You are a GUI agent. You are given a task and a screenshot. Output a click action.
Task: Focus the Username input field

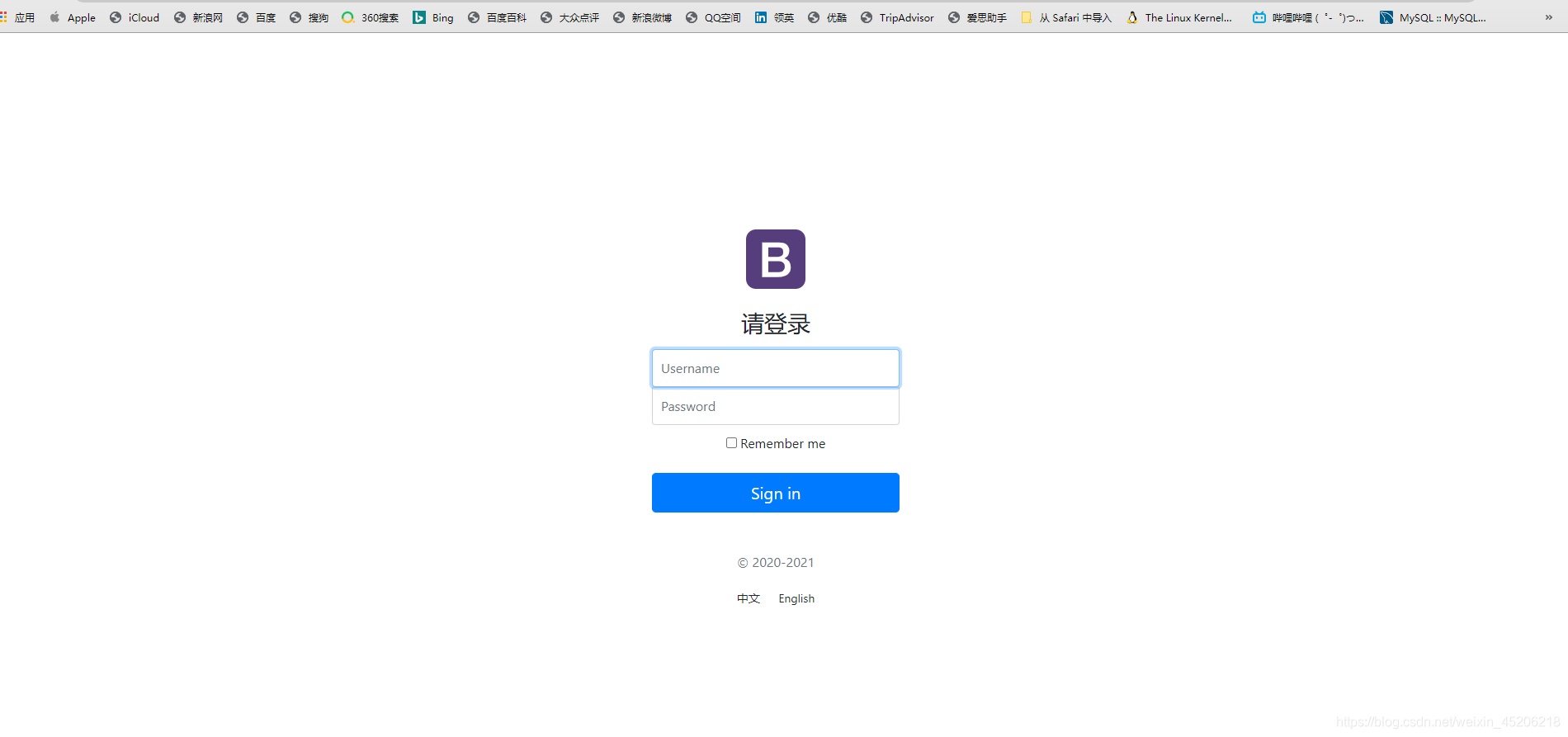pyautogui.click(x=776, y=368)
